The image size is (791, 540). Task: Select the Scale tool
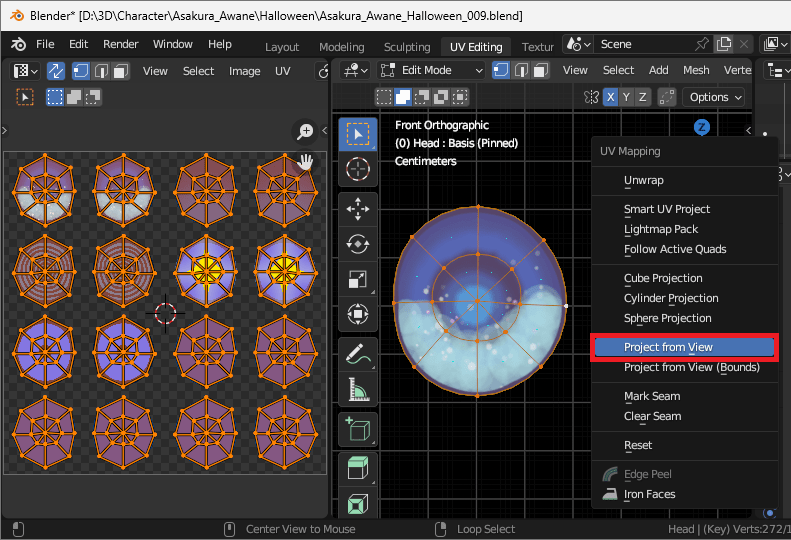click(x=357, y=278)
